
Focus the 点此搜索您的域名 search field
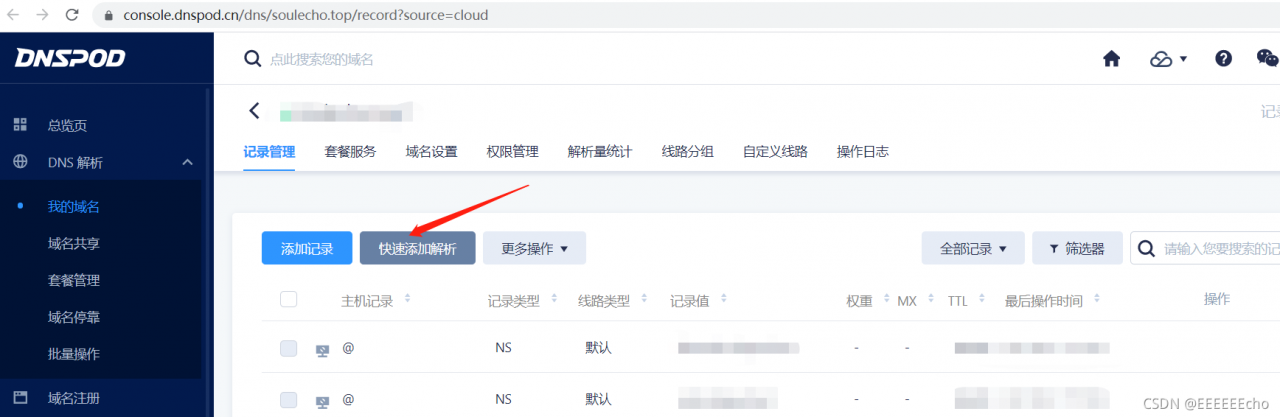tap(321, 60)
